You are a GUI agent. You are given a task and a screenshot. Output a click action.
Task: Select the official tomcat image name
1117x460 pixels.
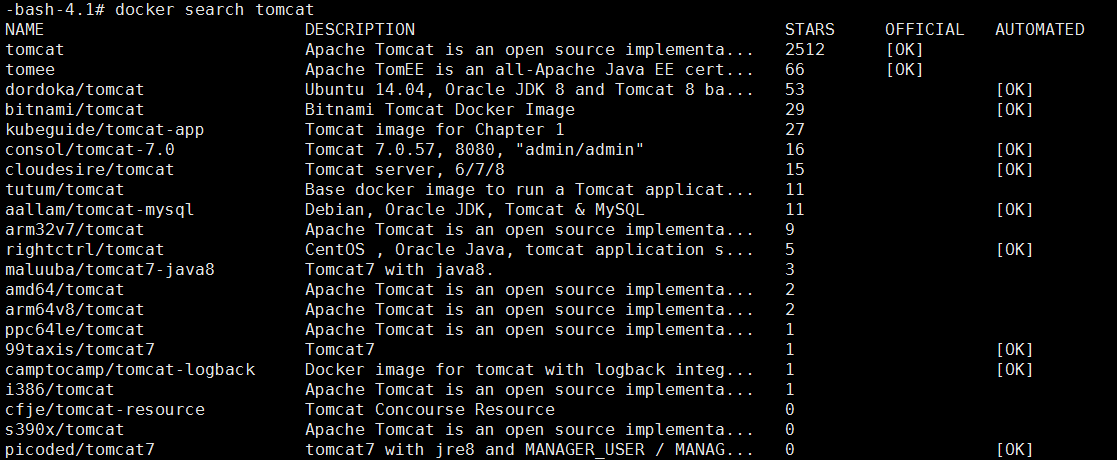pos(34,50)
